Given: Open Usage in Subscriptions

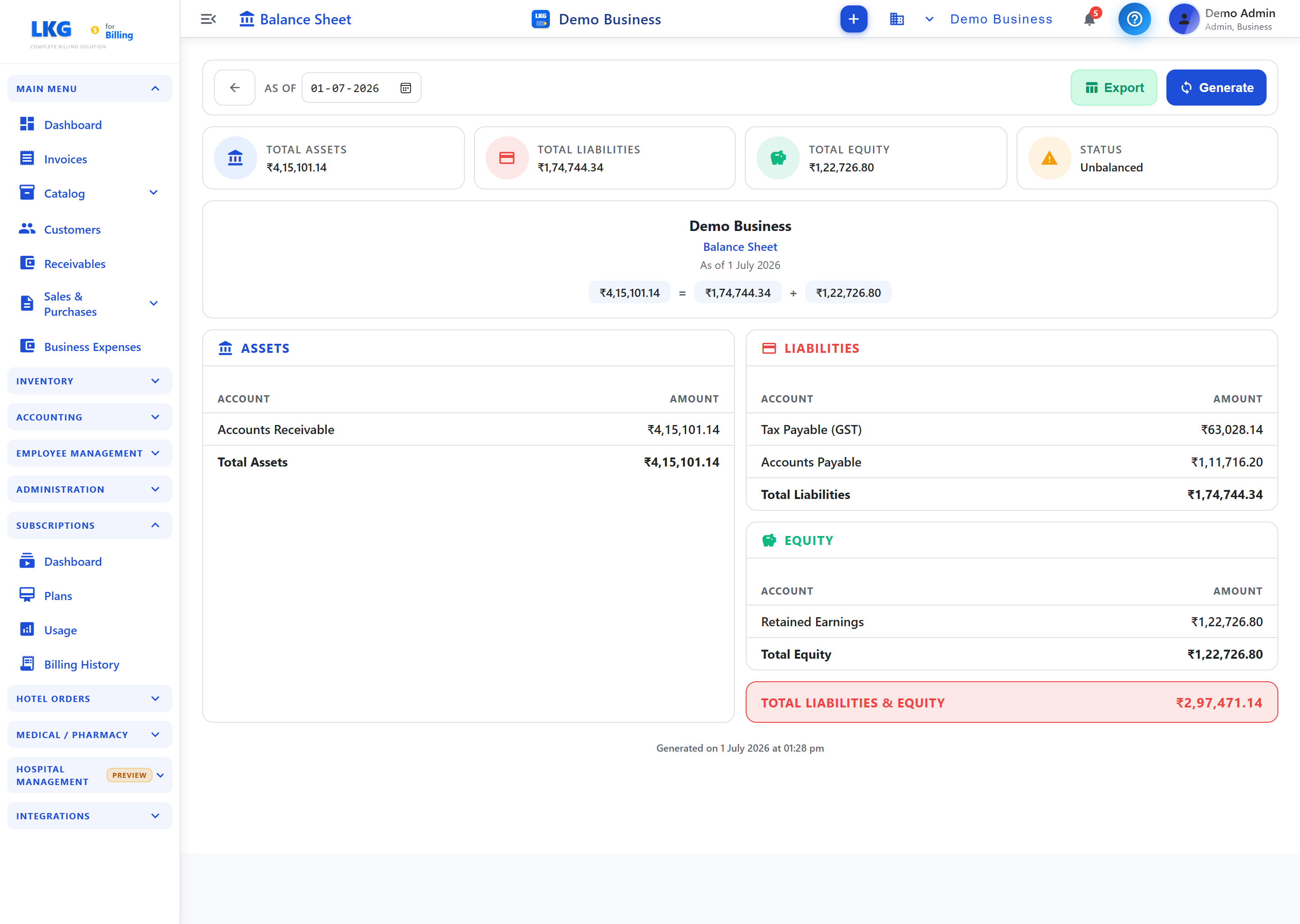Looking at the screenshot, I should (60, 630).
